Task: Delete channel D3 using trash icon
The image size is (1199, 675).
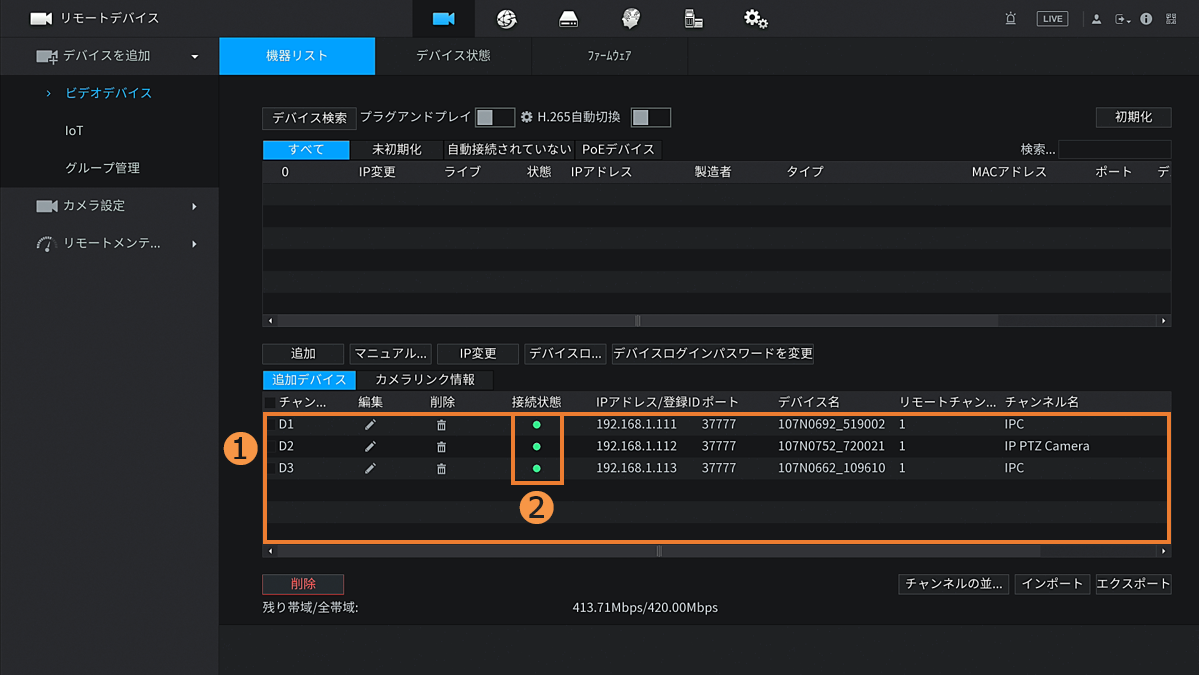Action: (441, 469)
